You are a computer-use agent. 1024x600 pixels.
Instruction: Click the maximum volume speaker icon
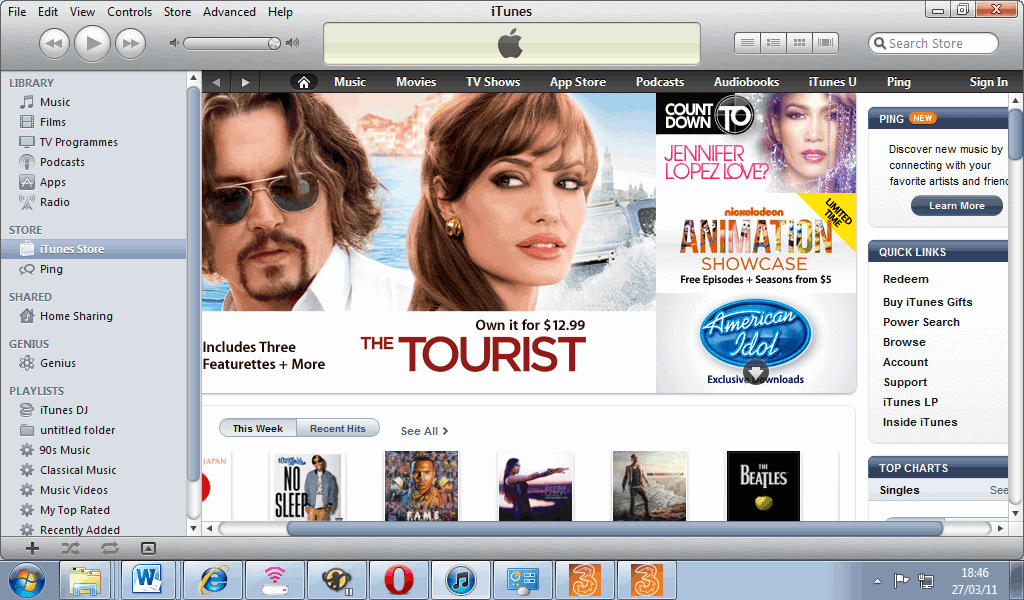click(x=293, y=43)
